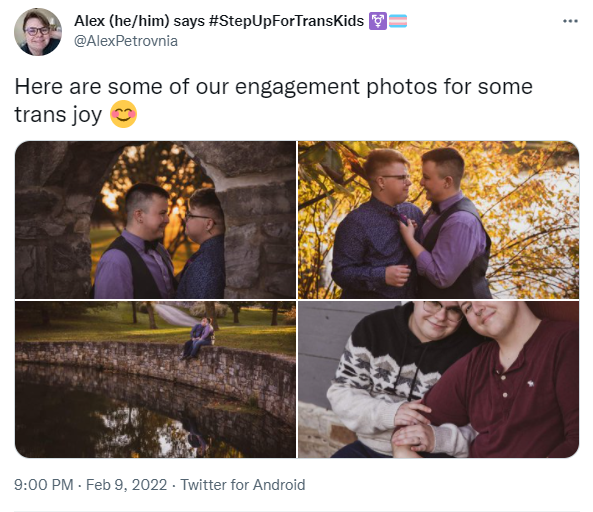Click the purple transgender symbol emoji

(377, 21)
